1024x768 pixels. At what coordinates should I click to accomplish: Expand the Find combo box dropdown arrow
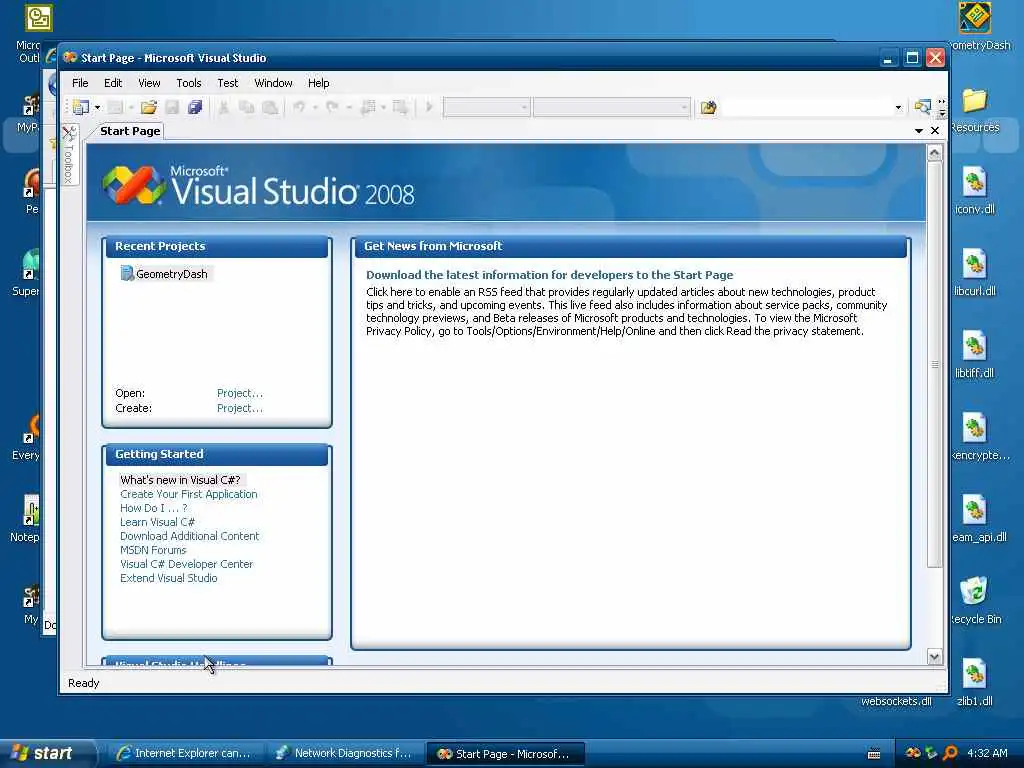899,107
